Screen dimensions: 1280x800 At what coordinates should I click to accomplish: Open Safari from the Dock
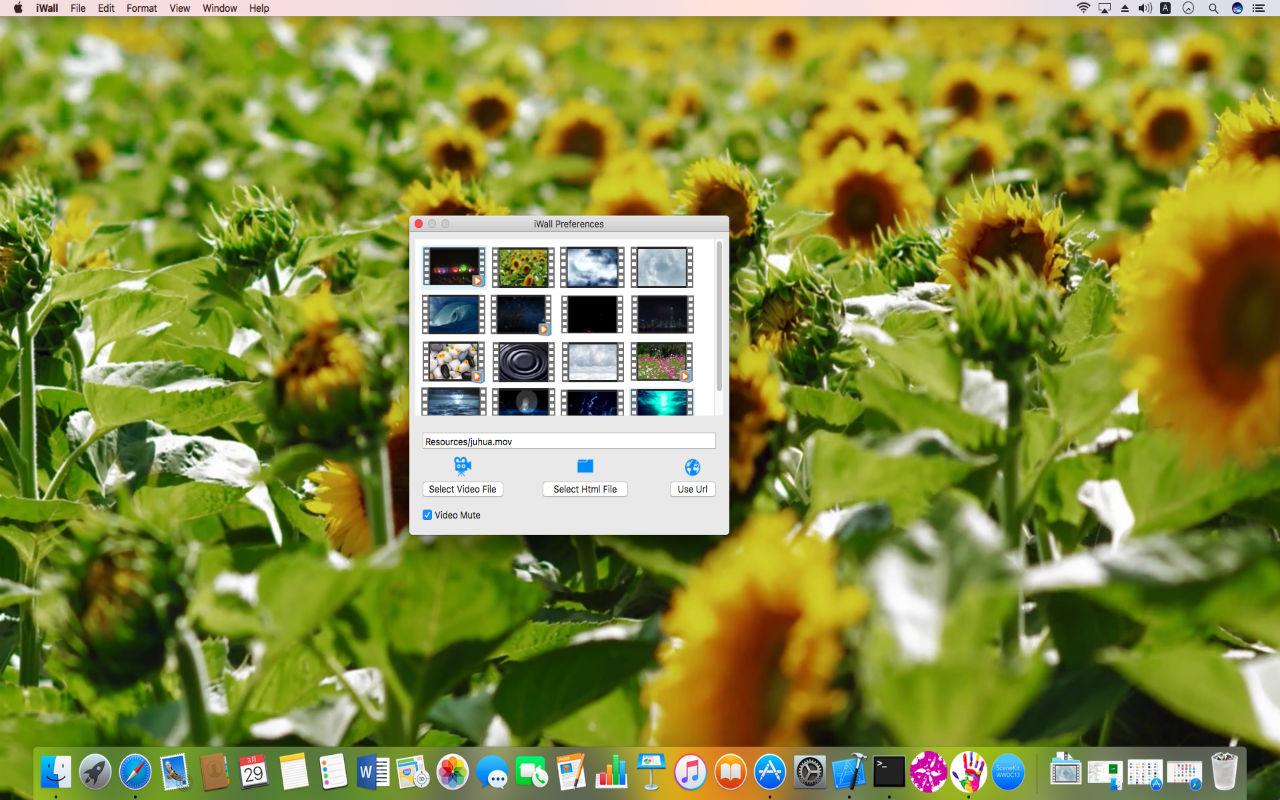[x=134, y=771]
